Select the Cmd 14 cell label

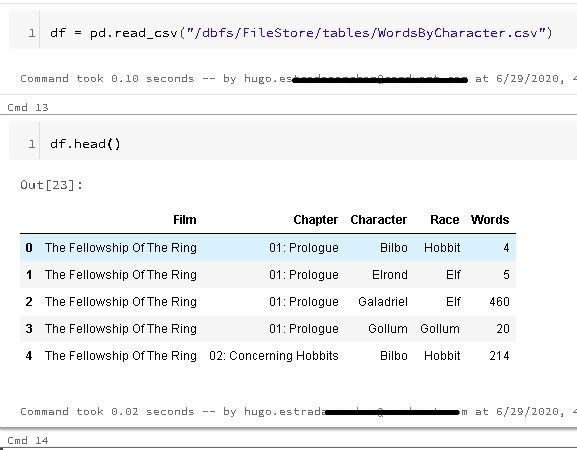click(x=28, y=440)
